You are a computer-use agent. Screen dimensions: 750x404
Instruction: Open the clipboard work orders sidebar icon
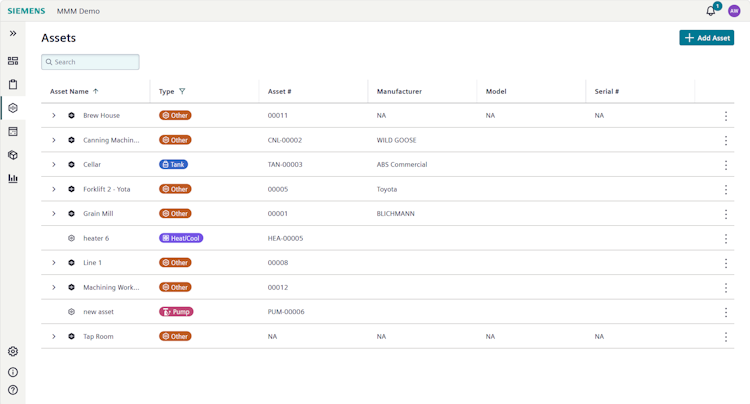pos(13,84)
